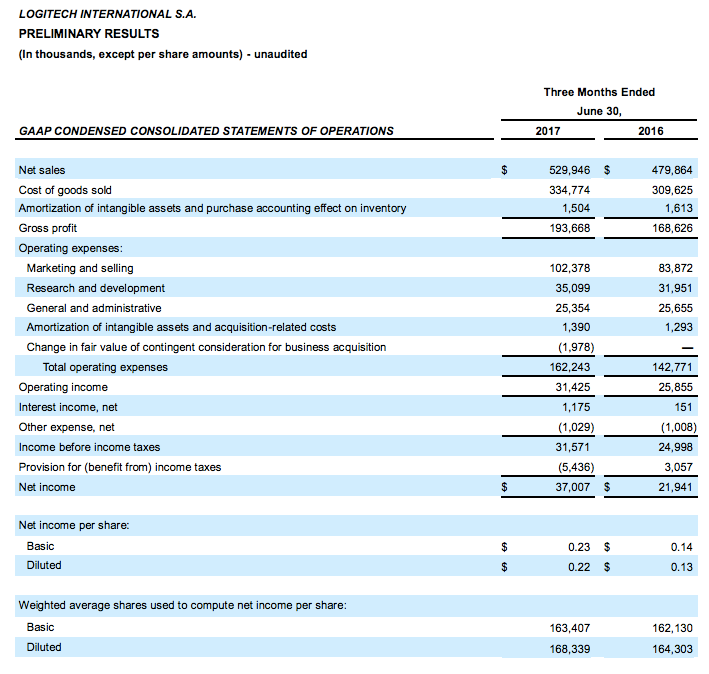Select cost of goods sold value 309,625
The image size is (709, 674).
tap(672, 190)
